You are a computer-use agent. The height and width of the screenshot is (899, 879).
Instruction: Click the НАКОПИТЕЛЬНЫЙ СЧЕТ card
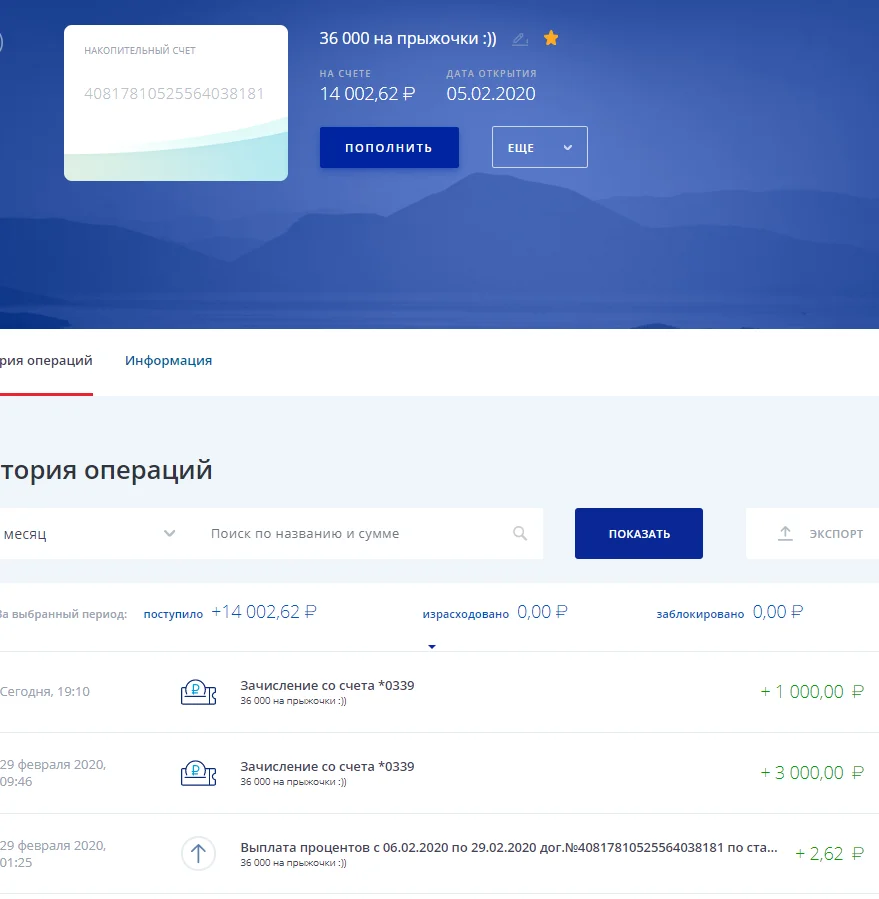175,102
